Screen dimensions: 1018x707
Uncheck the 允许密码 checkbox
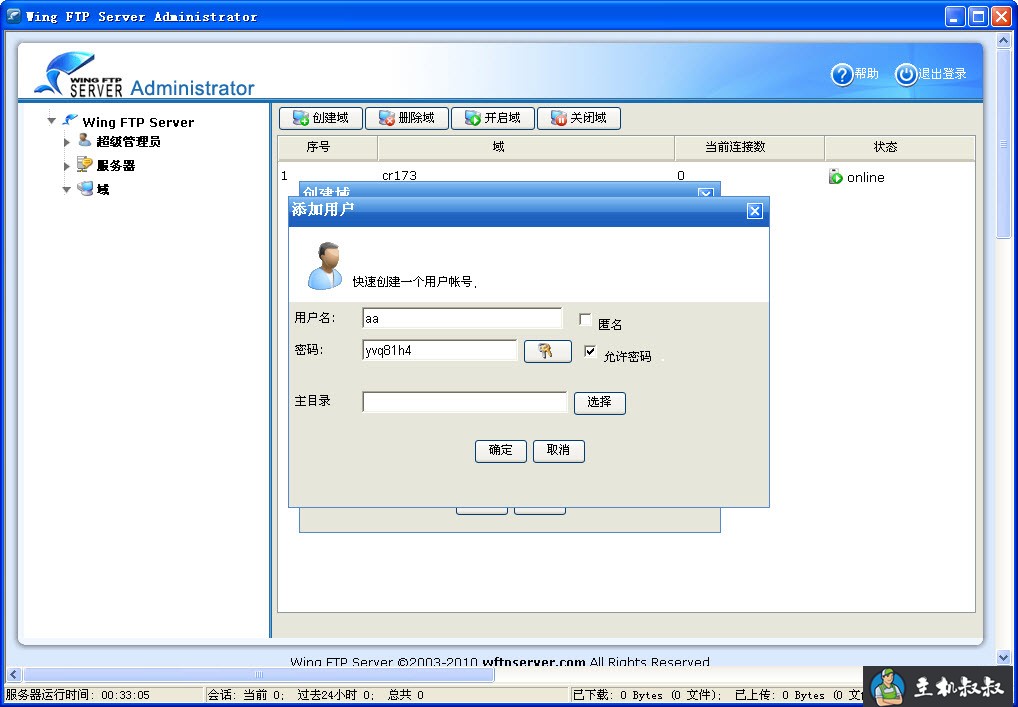(590, 351)
